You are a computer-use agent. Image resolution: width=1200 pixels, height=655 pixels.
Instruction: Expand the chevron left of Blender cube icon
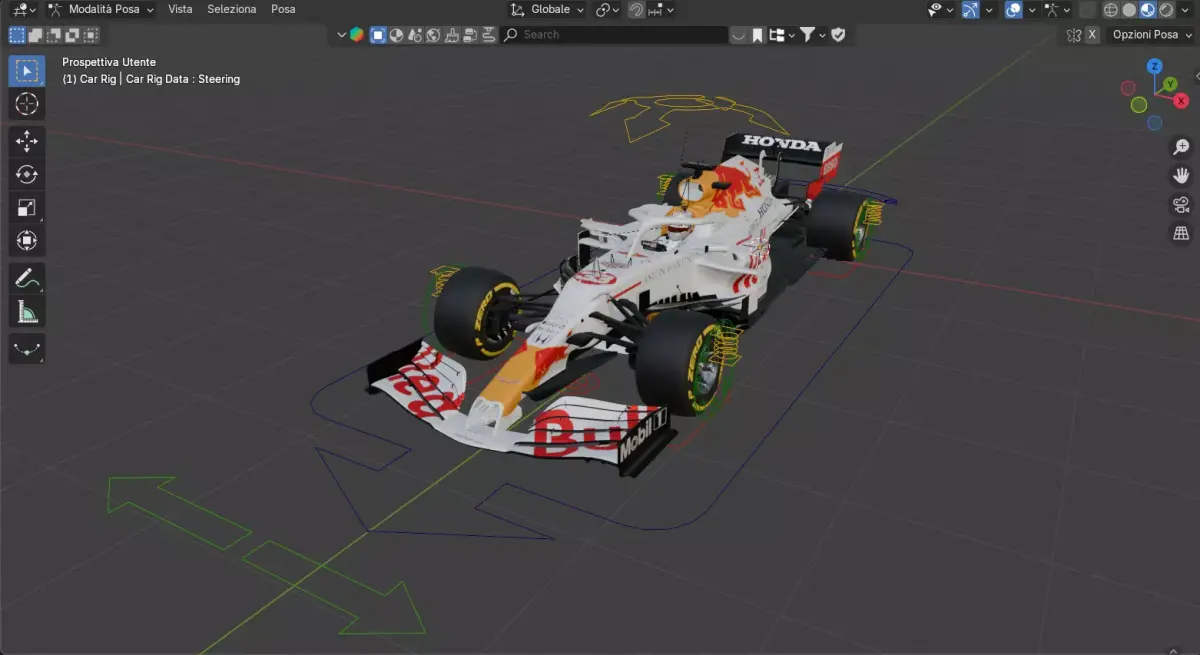click(x=341, y=35)
